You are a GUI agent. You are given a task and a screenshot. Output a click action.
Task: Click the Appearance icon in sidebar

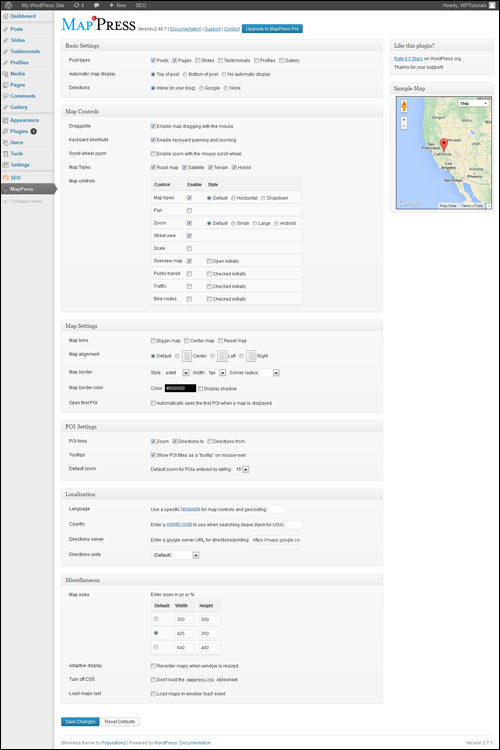6,120
